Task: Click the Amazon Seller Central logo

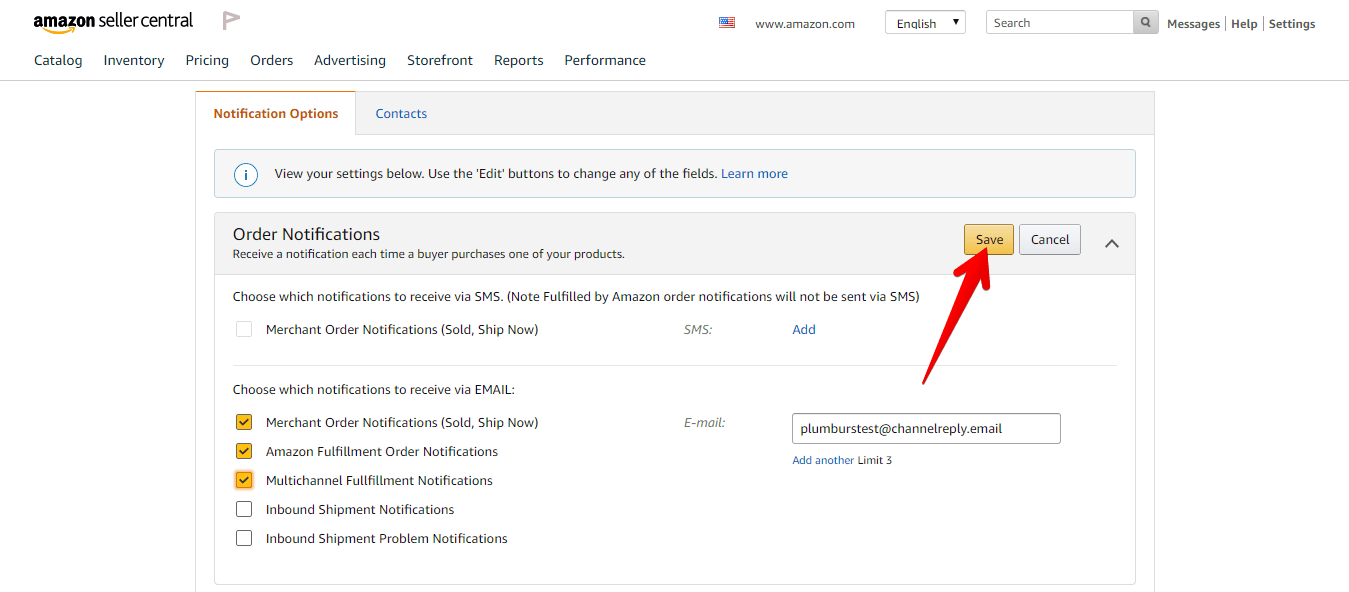Action: click(113, 19)
